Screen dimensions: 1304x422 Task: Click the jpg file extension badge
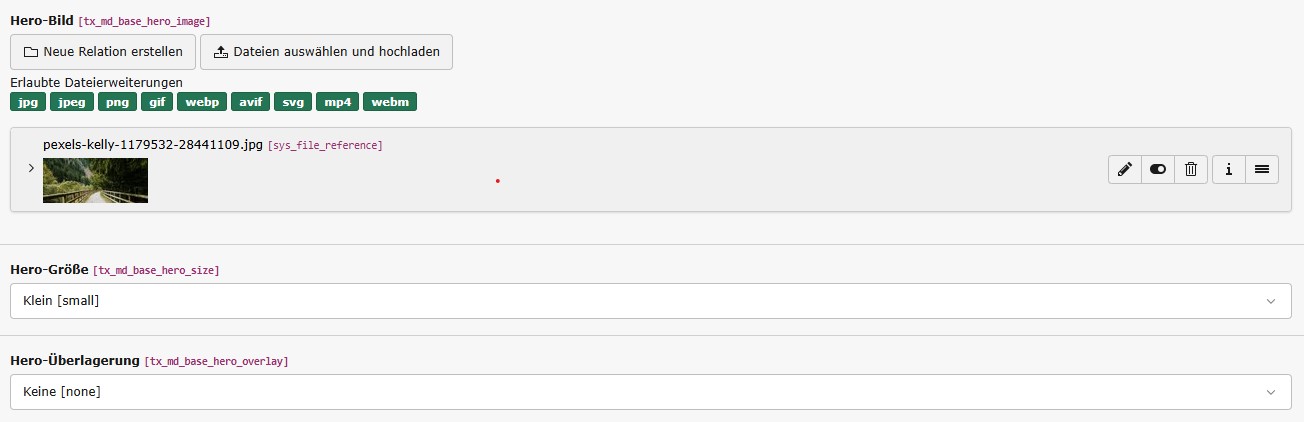[27, 102]
